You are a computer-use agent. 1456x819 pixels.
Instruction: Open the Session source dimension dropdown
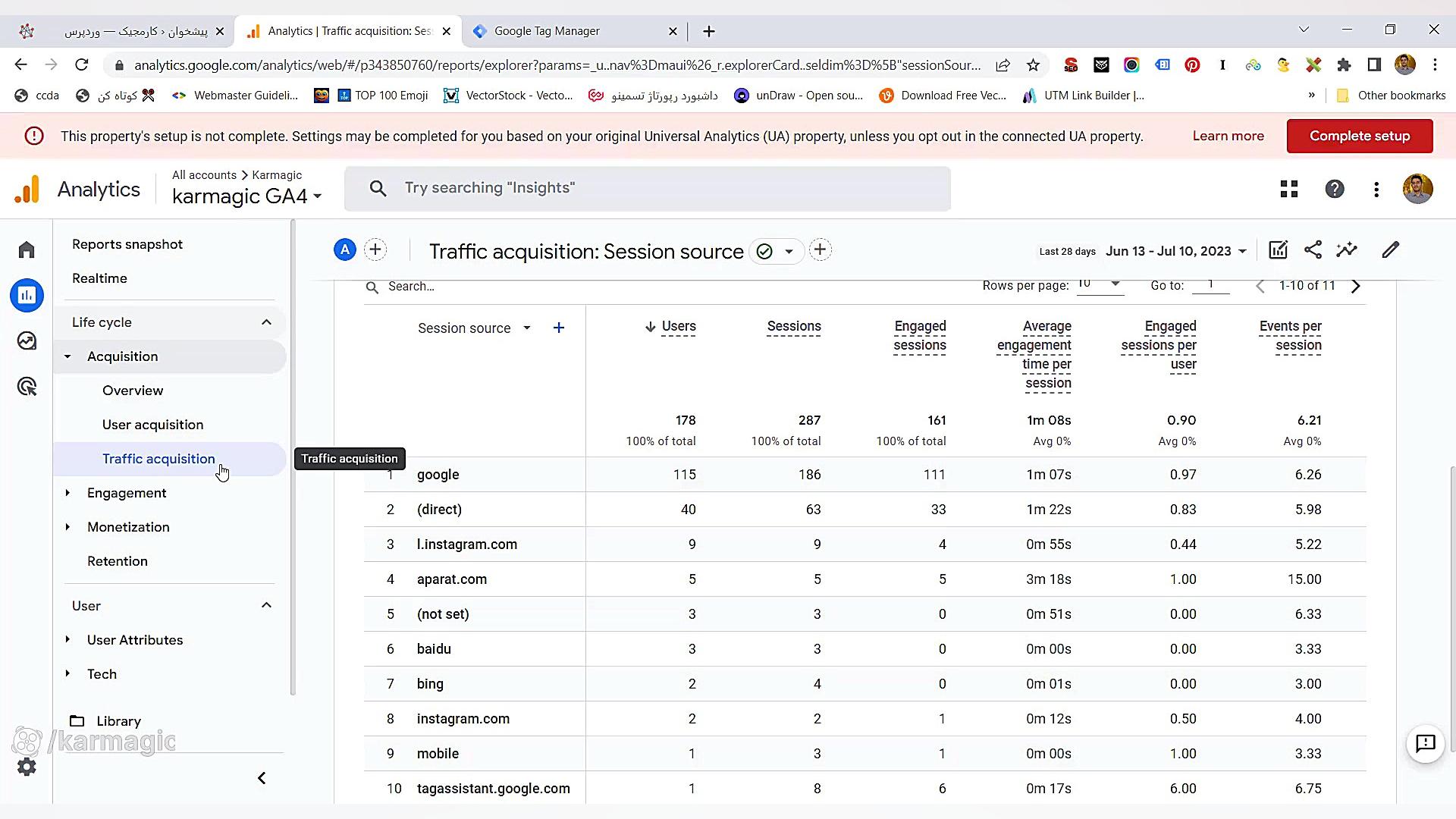[526, 328]
